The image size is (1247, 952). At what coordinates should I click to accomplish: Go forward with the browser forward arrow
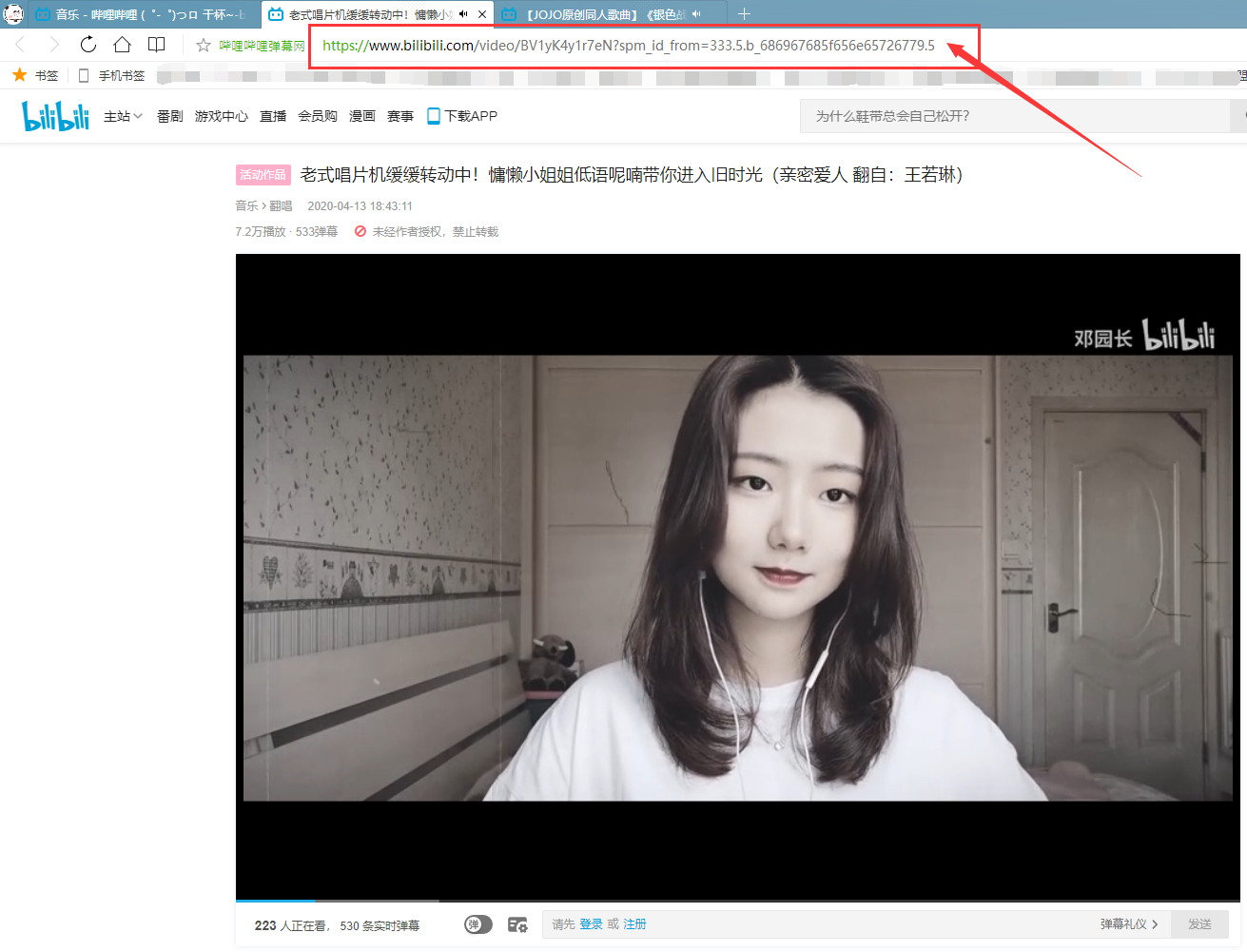[54, 45]
